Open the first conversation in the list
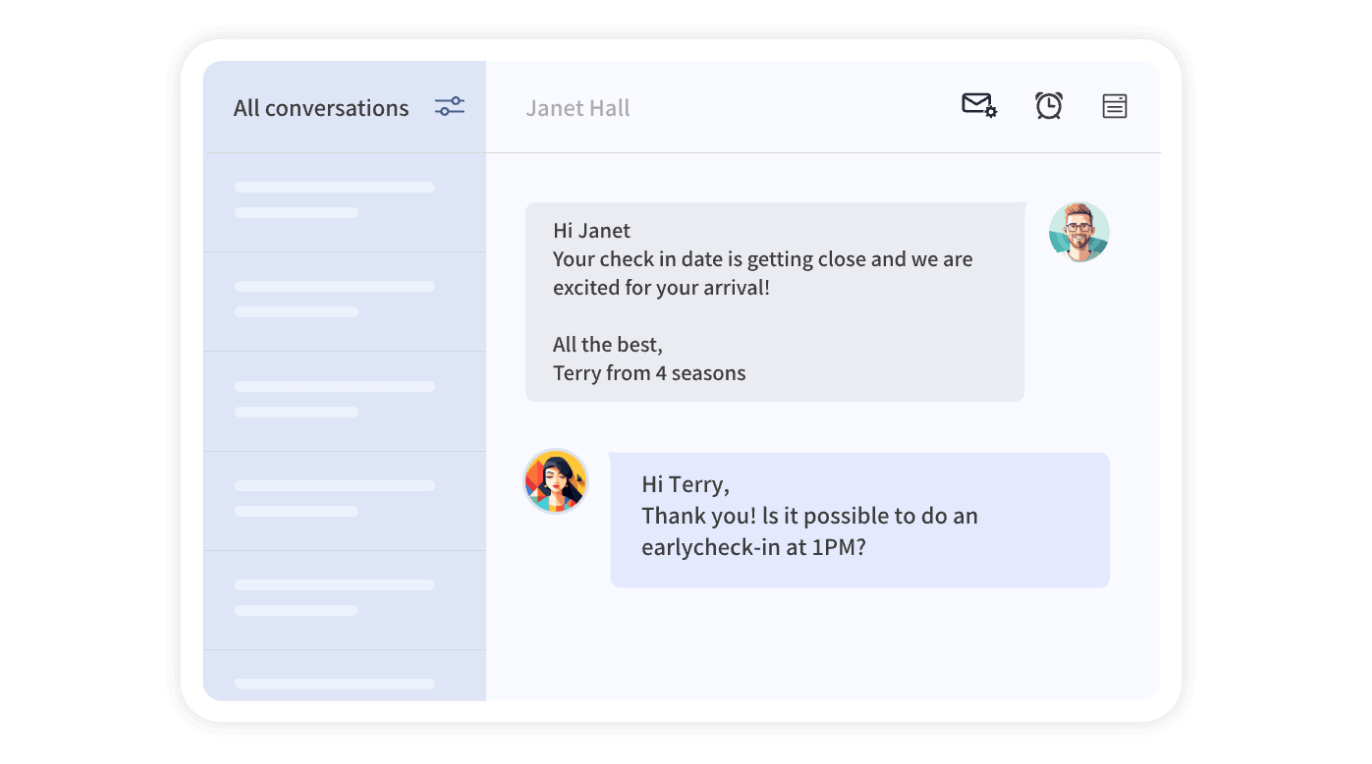Image resolution: width=1372 pixels, height=764 pixels. pos(345,202)
